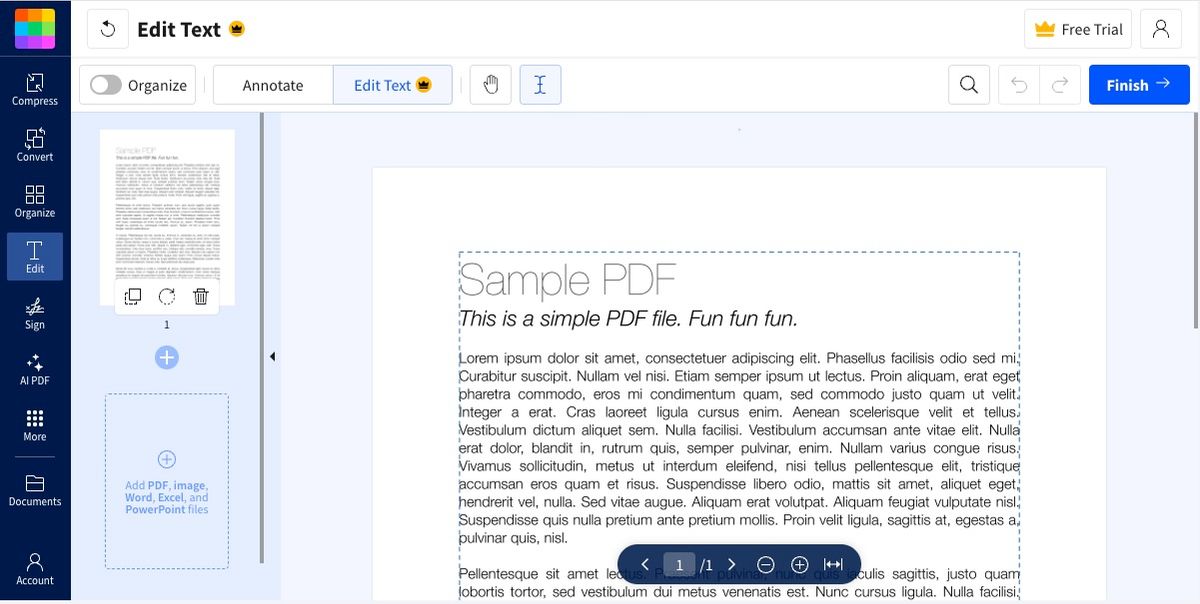Select the Compress tool in the sidebar
This screenshot has width=1200, height=604.
tap(35, 92)
